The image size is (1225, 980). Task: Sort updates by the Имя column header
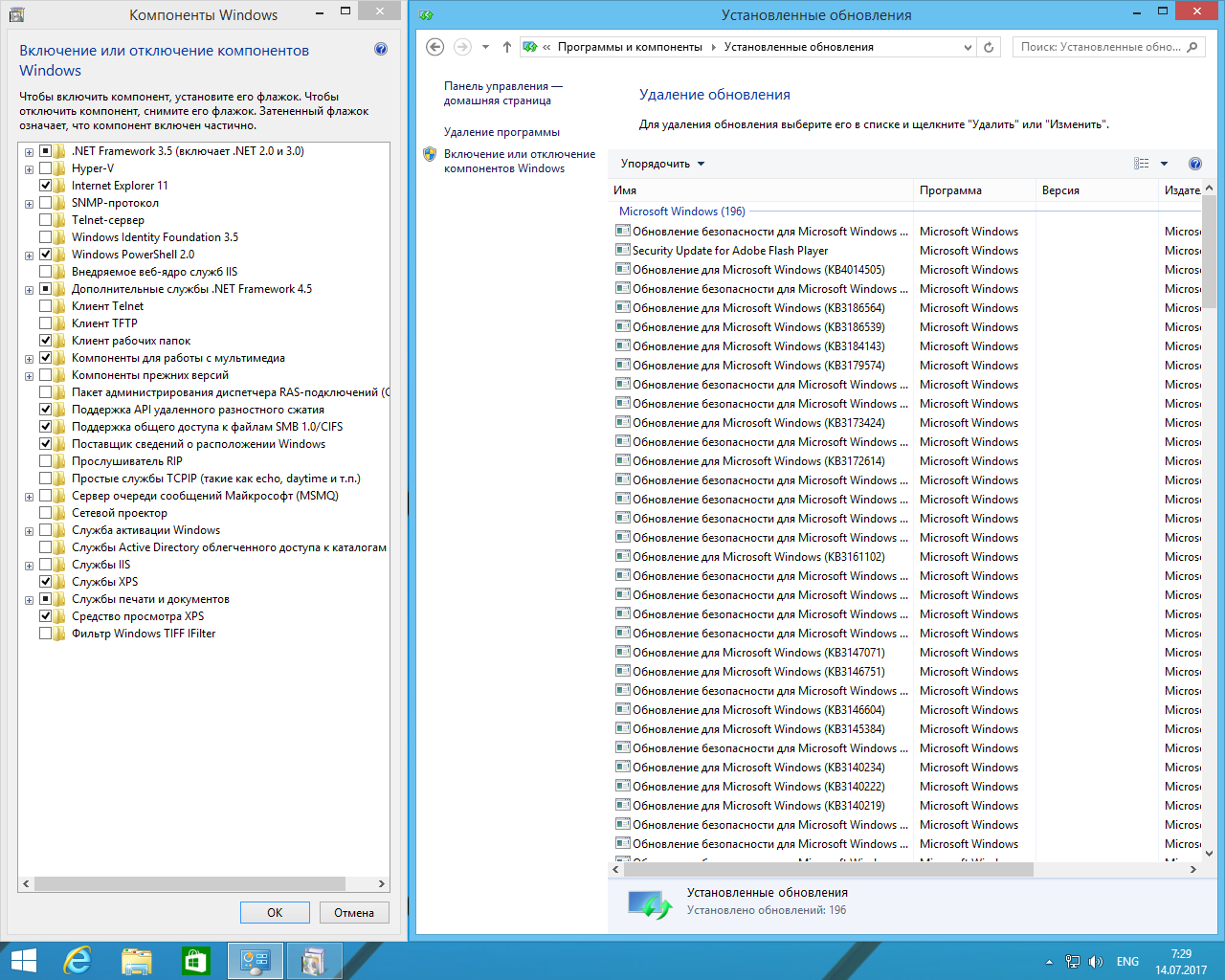point(761,190)
